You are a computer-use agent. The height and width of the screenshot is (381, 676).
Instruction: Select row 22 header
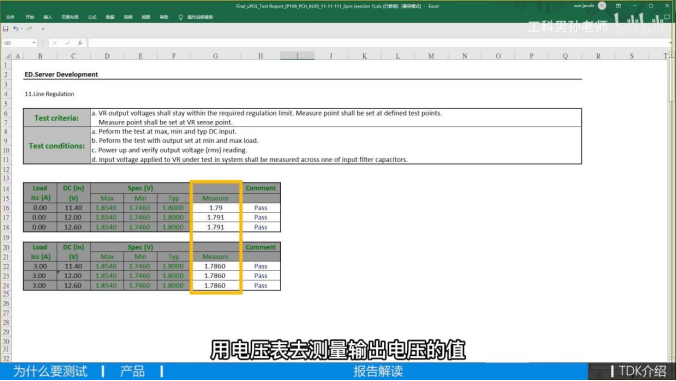click(x=6, y=266)
